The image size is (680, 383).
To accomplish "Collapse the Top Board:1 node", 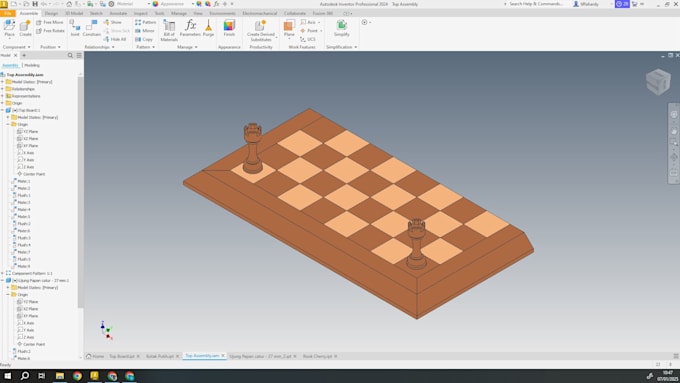I will [3, 110].
